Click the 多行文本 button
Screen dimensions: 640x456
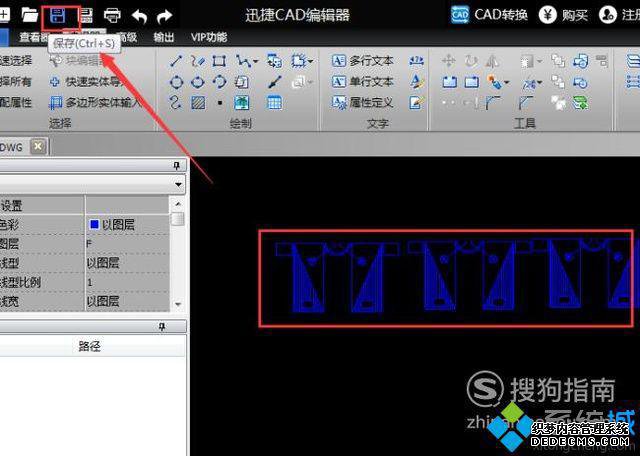point(362,61)
